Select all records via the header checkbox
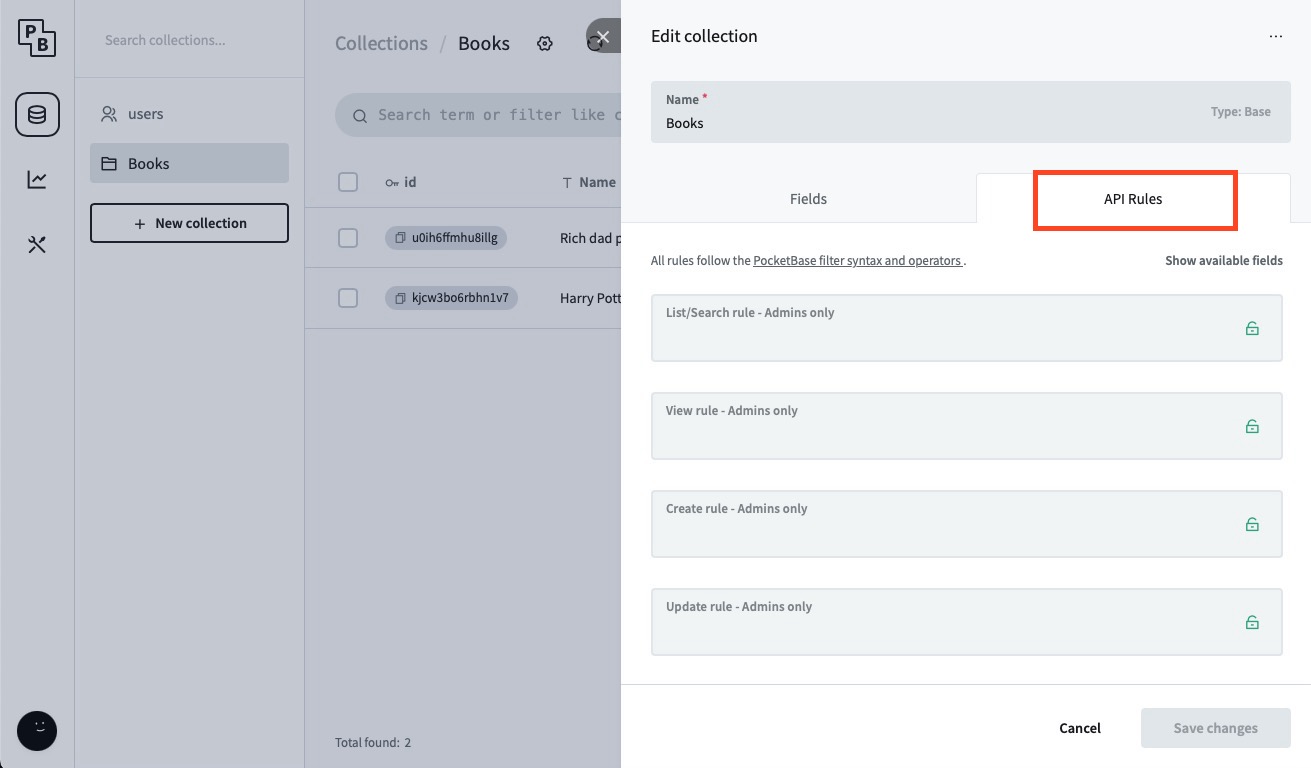 (x=348, y=182)
